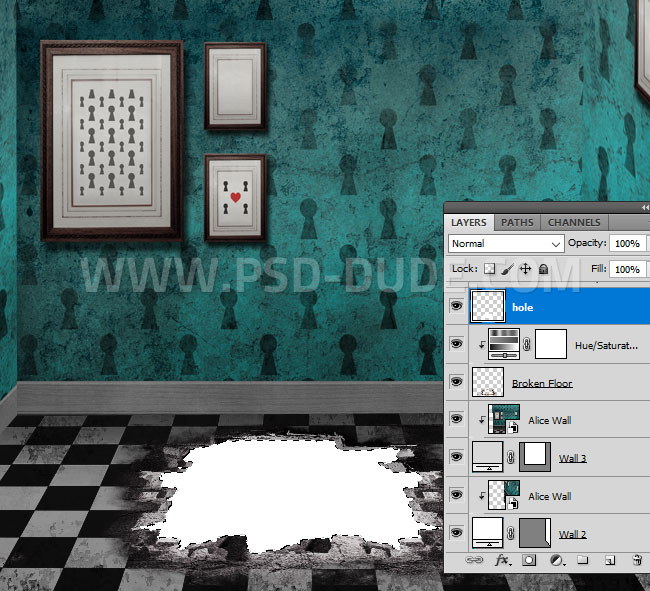
Task: Lock layer position with move icon
Action: (526, 269)
